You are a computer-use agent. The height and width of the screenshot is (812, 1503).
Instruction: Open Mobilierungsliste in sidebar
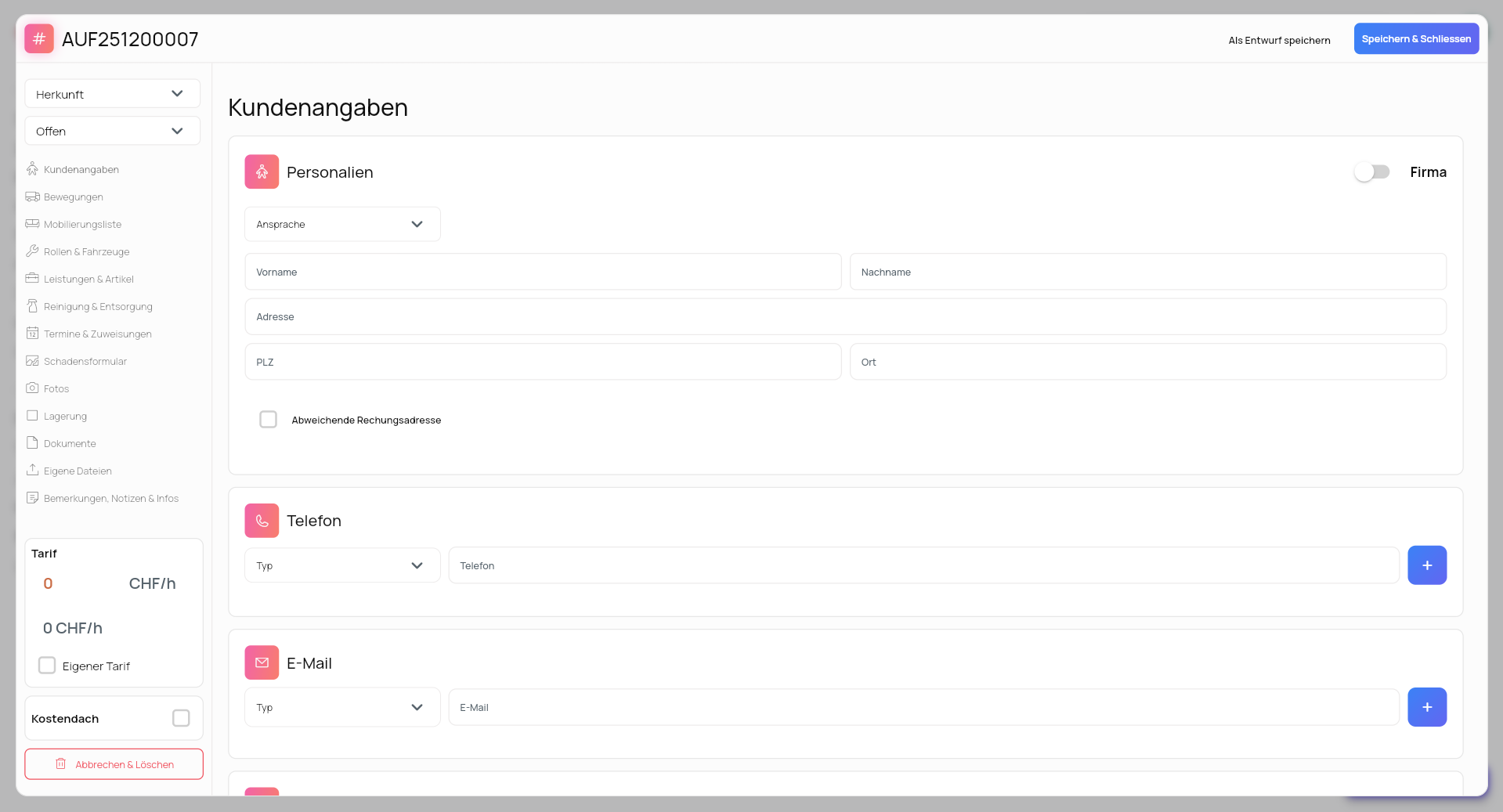coord(83,225)
